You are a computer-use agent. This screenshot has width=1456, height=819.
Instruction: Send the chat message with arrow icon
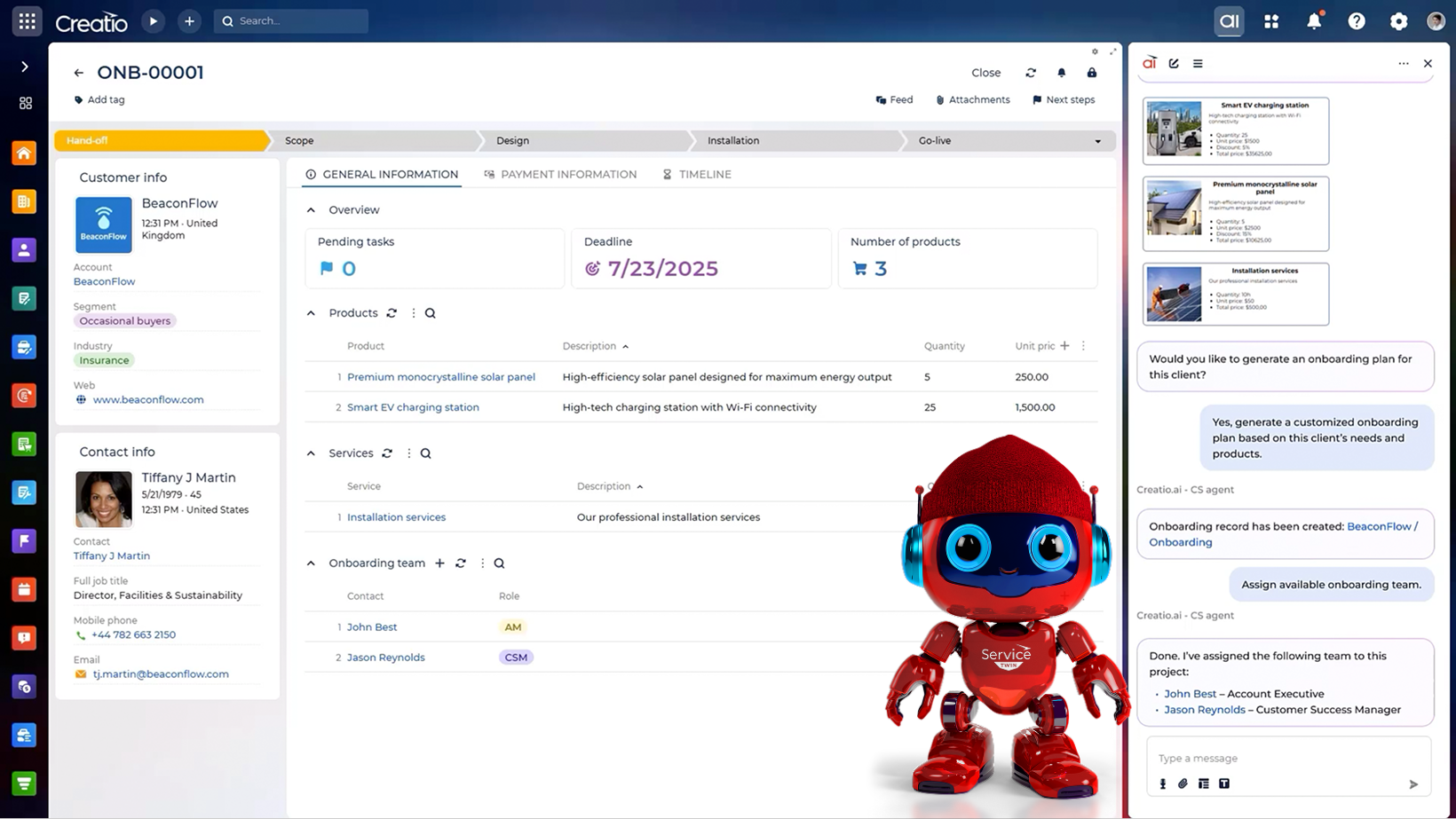click(x=1412, y=784)
